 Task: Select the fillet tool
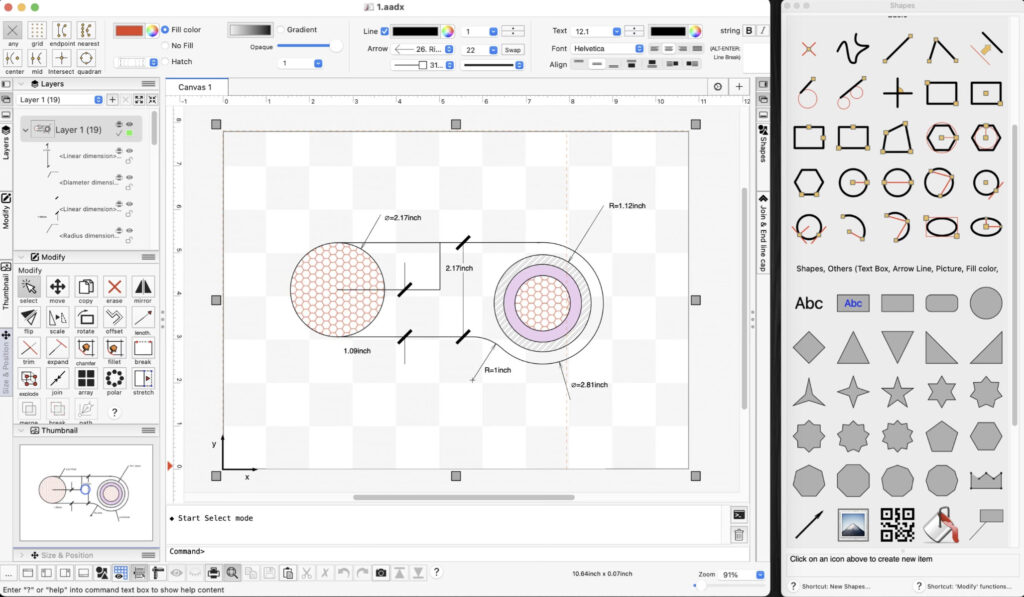(x=114, y=348)
